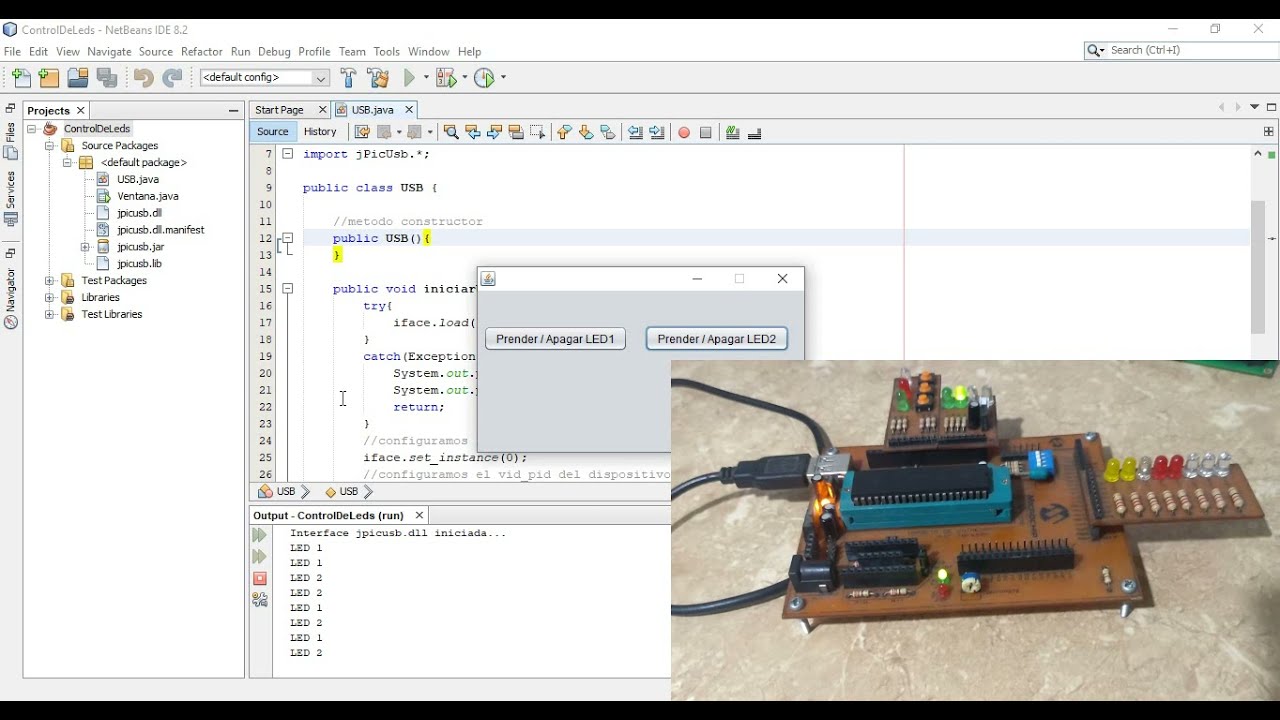
Task: Click the Redo arrow in main toolbar
Action: [172, 78]
